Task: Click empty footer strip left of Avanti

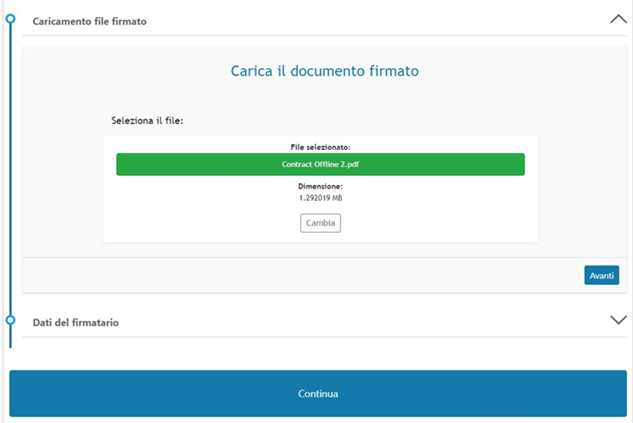Action: pyautogui.click(x=303, y=275)
